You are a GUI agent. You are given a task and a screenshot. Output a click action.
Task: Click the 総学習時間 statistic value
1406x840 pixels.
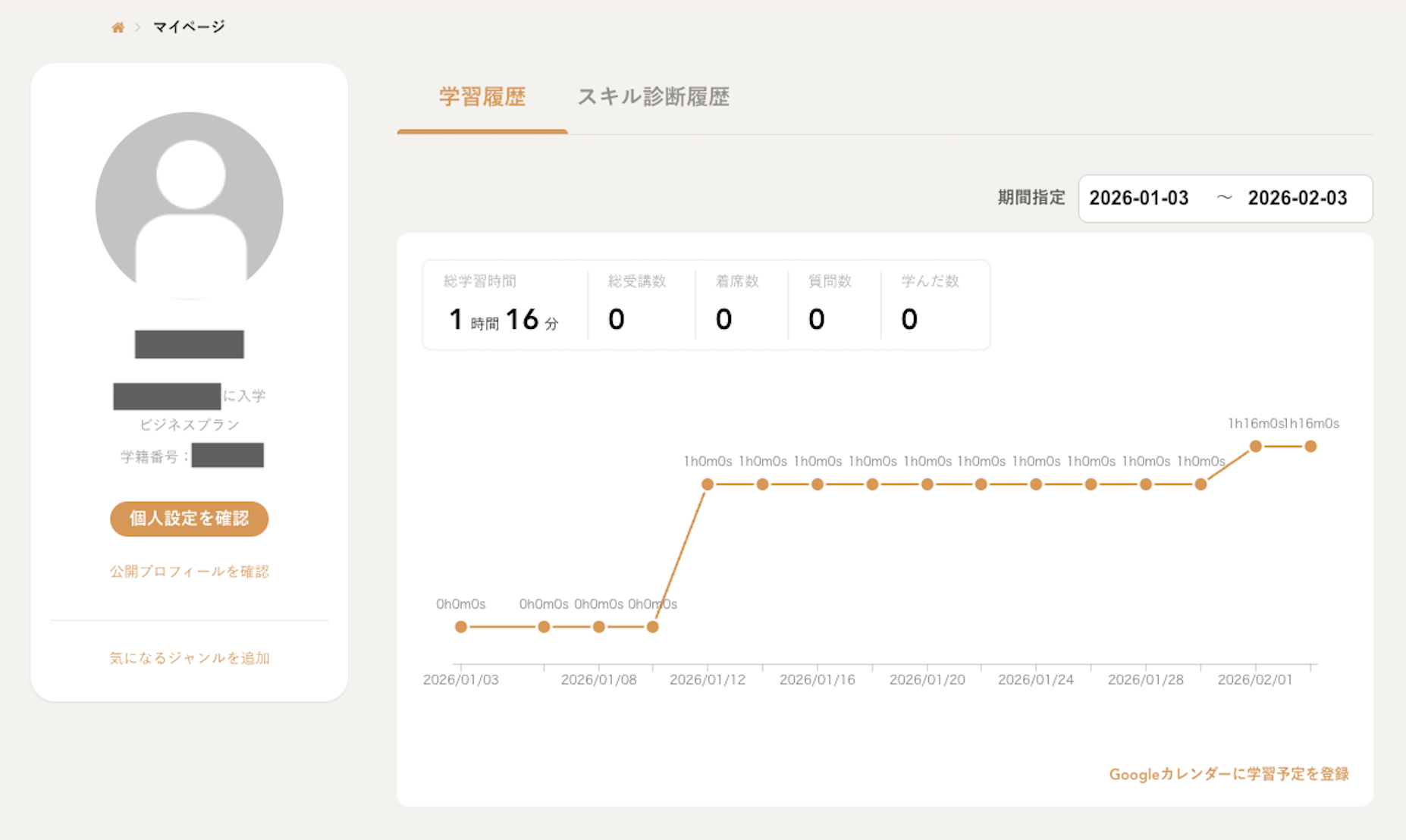point(504,319)
